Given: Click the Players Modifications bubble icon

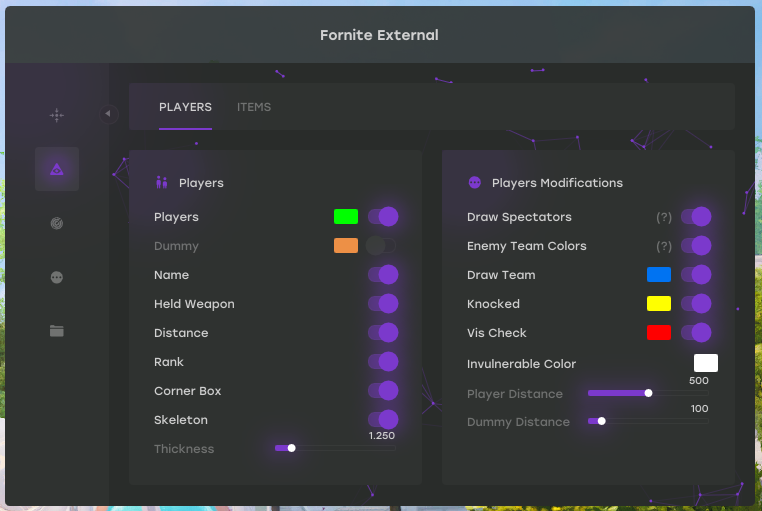Looking at the screenshot, I should click(x=475, y=183).
